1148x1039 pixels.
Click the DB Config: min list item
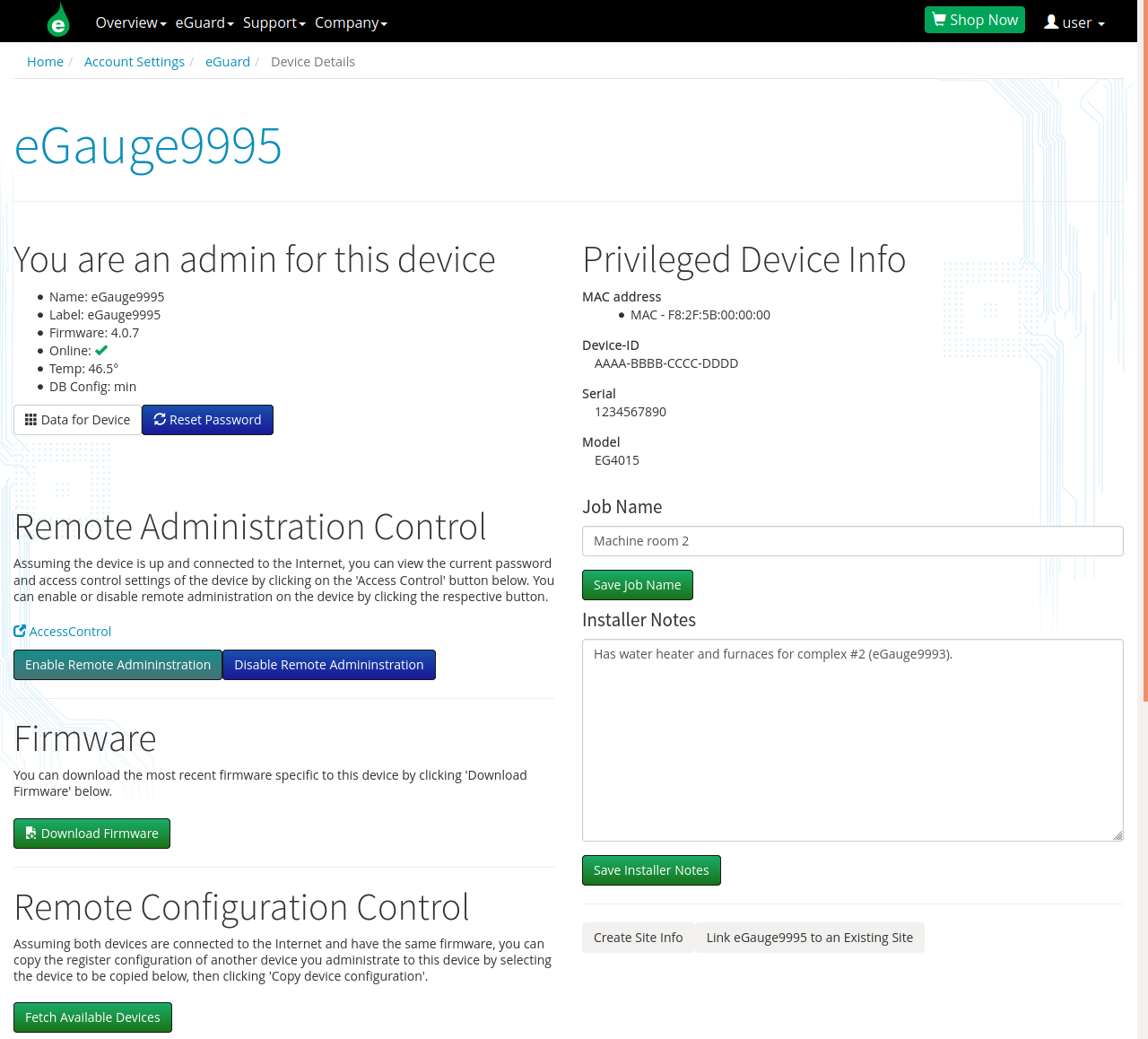(93, 387)
